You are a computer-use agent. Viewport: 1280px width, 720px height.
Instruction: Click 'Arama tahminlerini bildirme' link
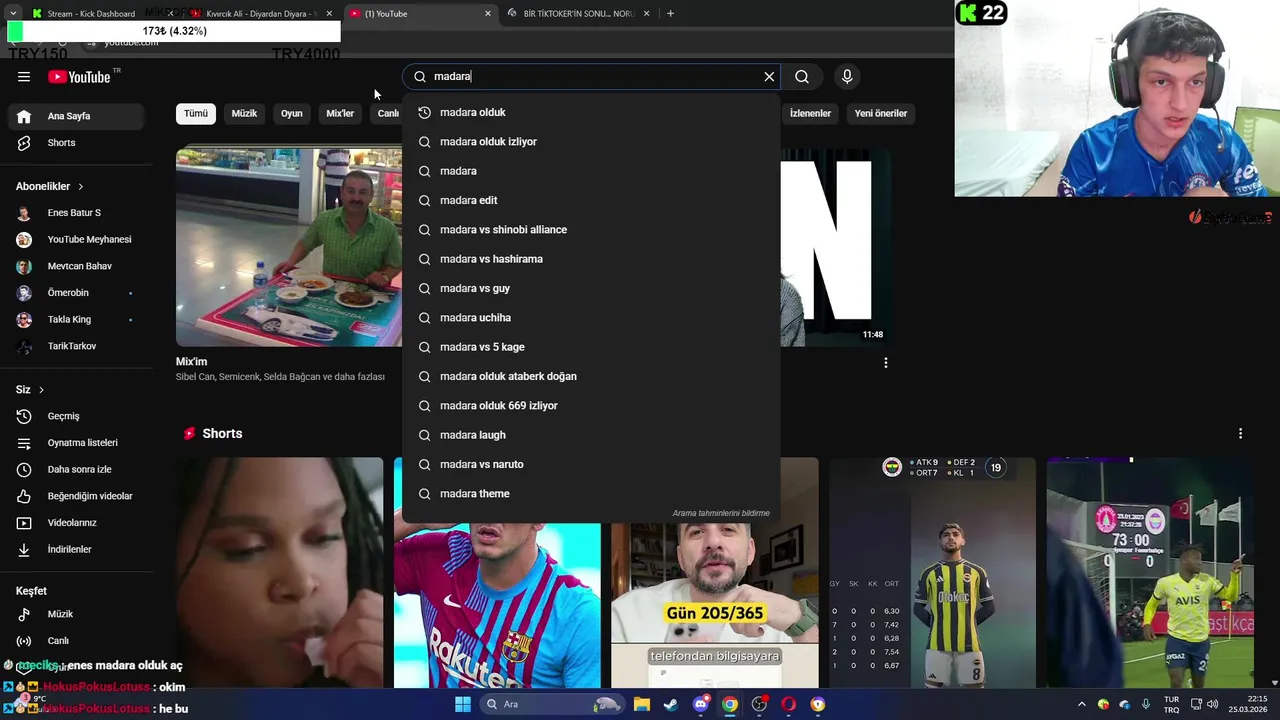721,513
